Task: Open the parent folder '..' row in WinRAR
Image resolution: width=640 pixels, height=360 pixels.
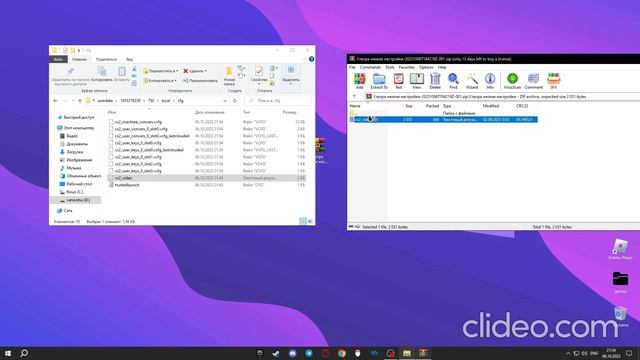Action: (x=443, y=113)
